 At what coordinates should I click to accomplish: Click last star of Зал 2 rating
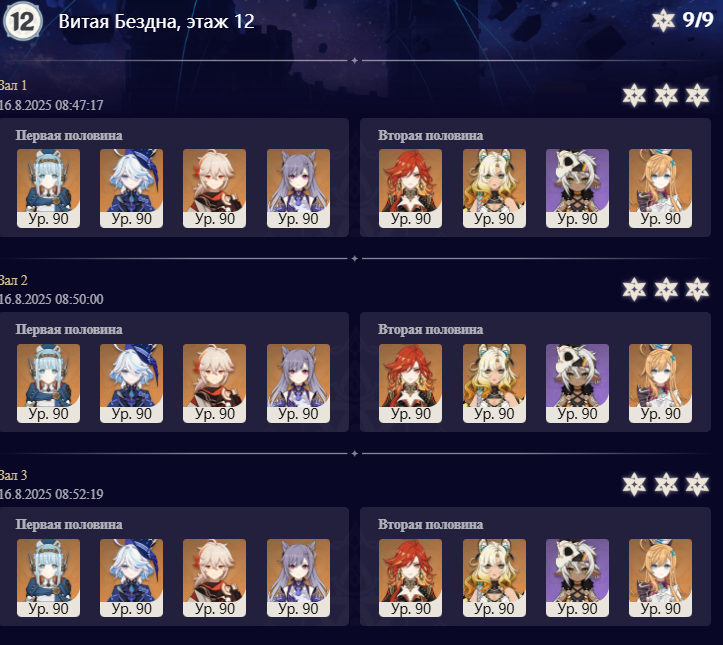point(697,290)
